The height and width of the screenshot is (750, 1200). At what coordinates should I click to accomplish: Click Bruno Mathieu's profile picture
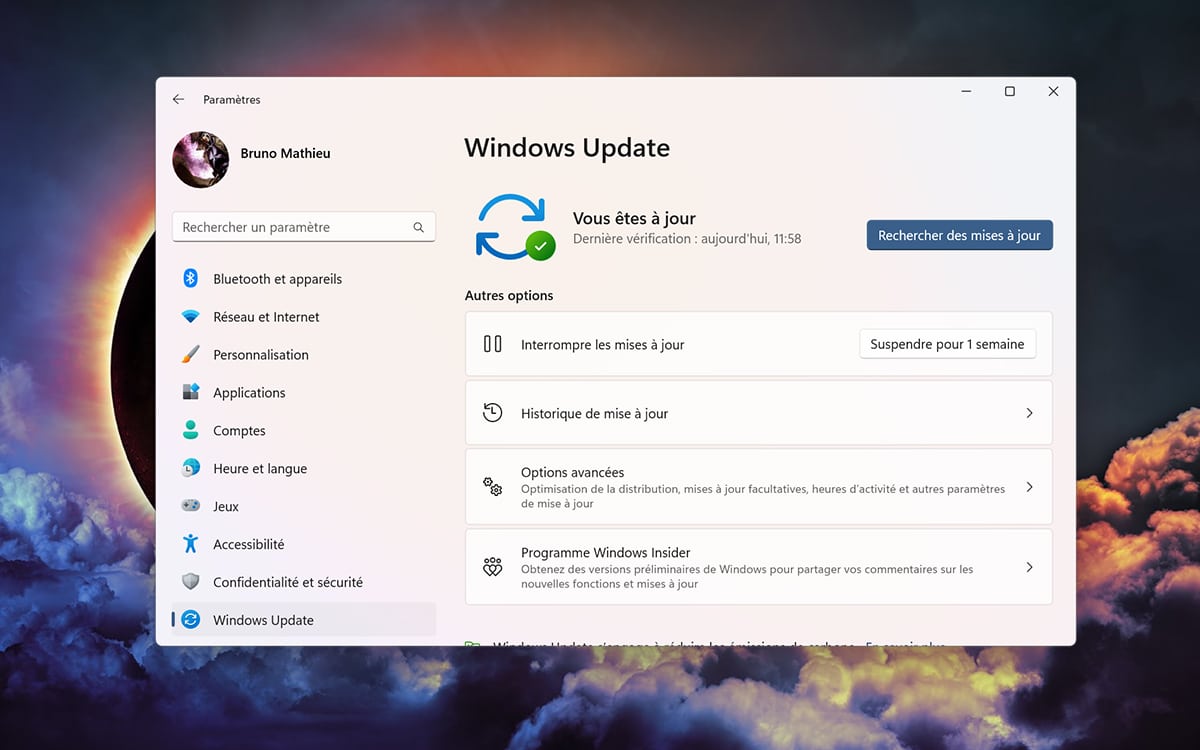click(201, 159)
